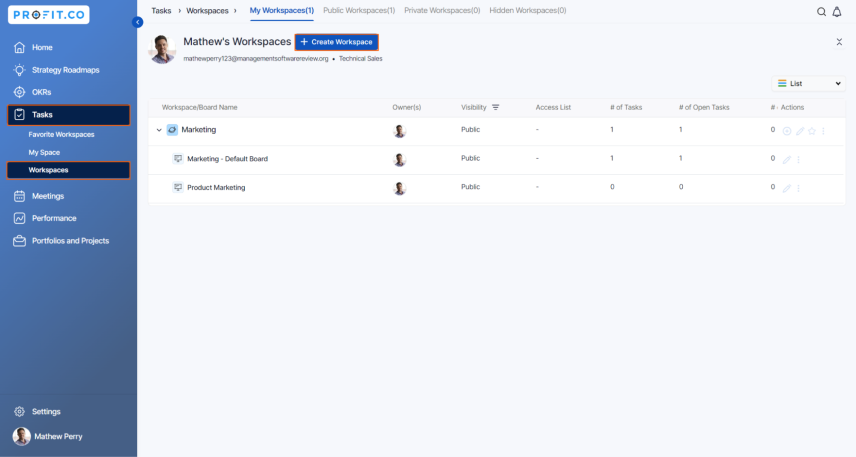Open the Marketing workspace name

point(199,130)
